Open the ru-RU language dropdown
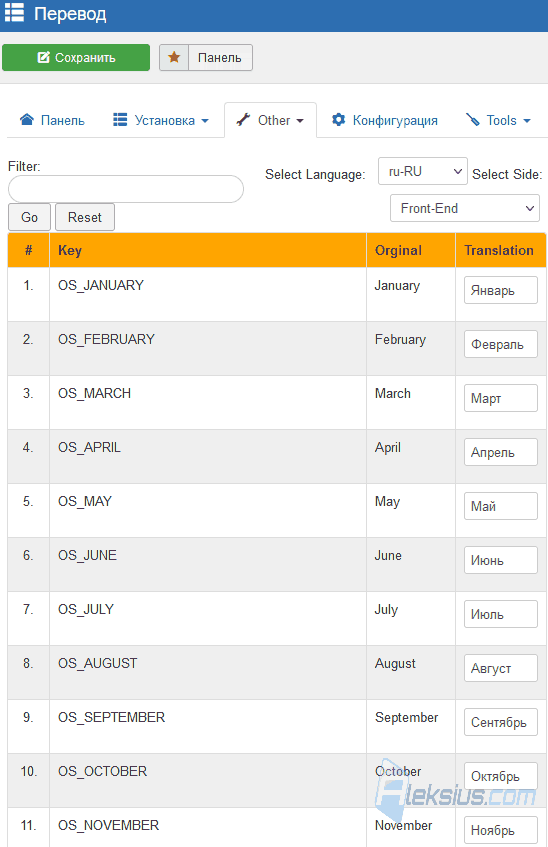 (x=423, y=171)
